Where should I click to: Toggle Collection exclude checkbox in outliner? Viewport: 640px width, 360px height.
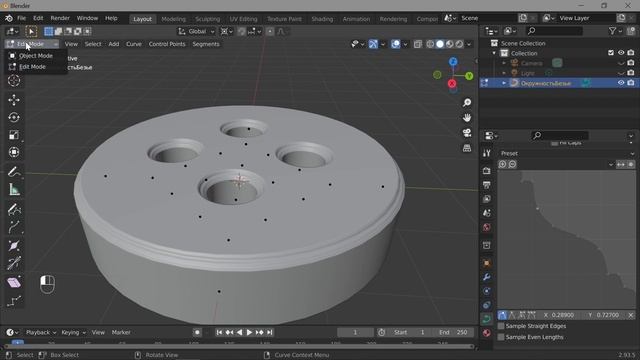tap(611, 53)
